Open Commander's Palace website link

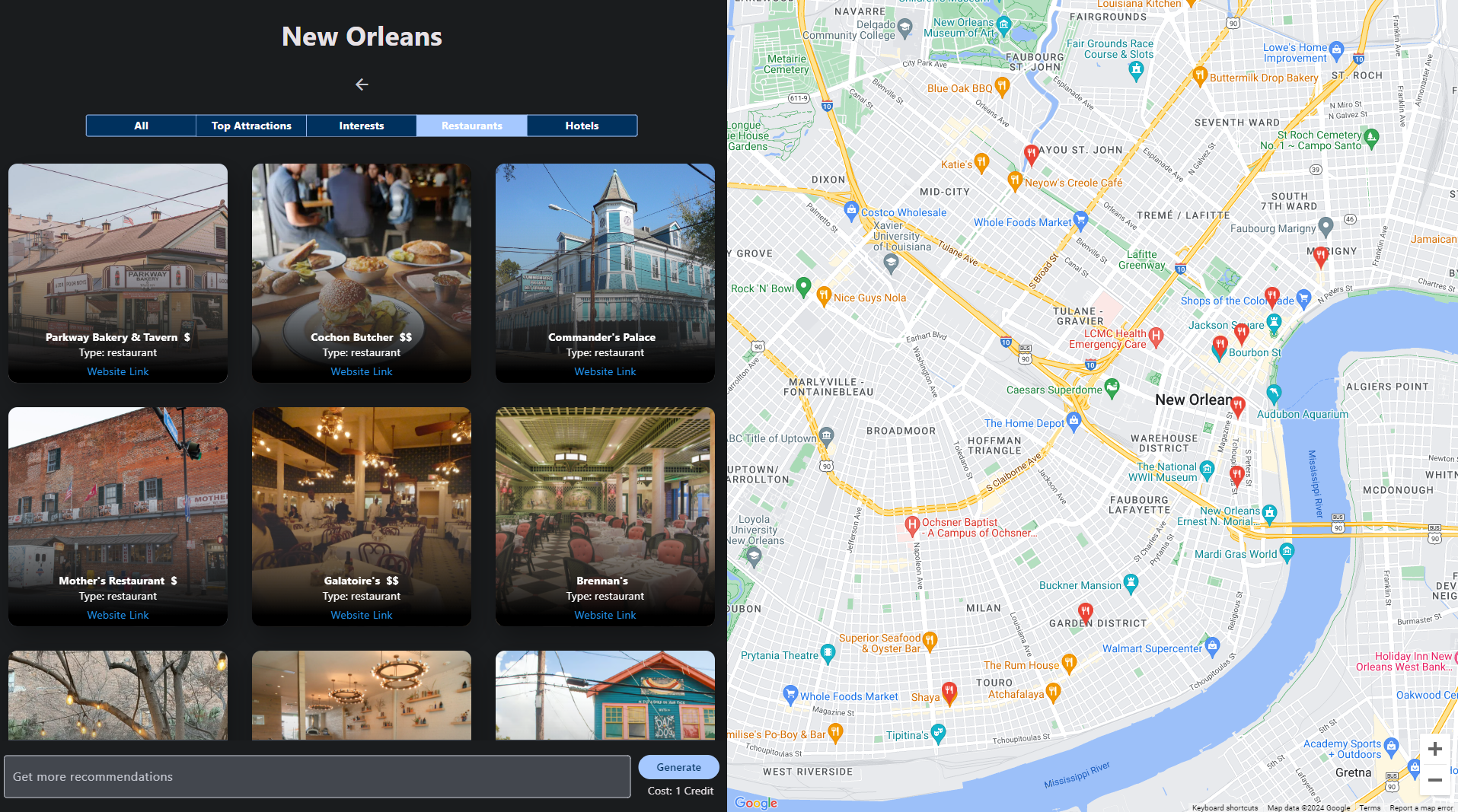pos(605,371)
